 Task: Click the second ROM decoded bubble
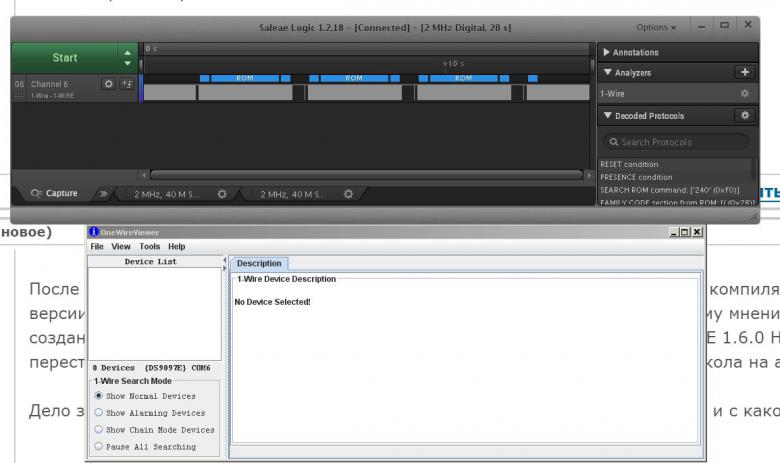pos(354,78)
